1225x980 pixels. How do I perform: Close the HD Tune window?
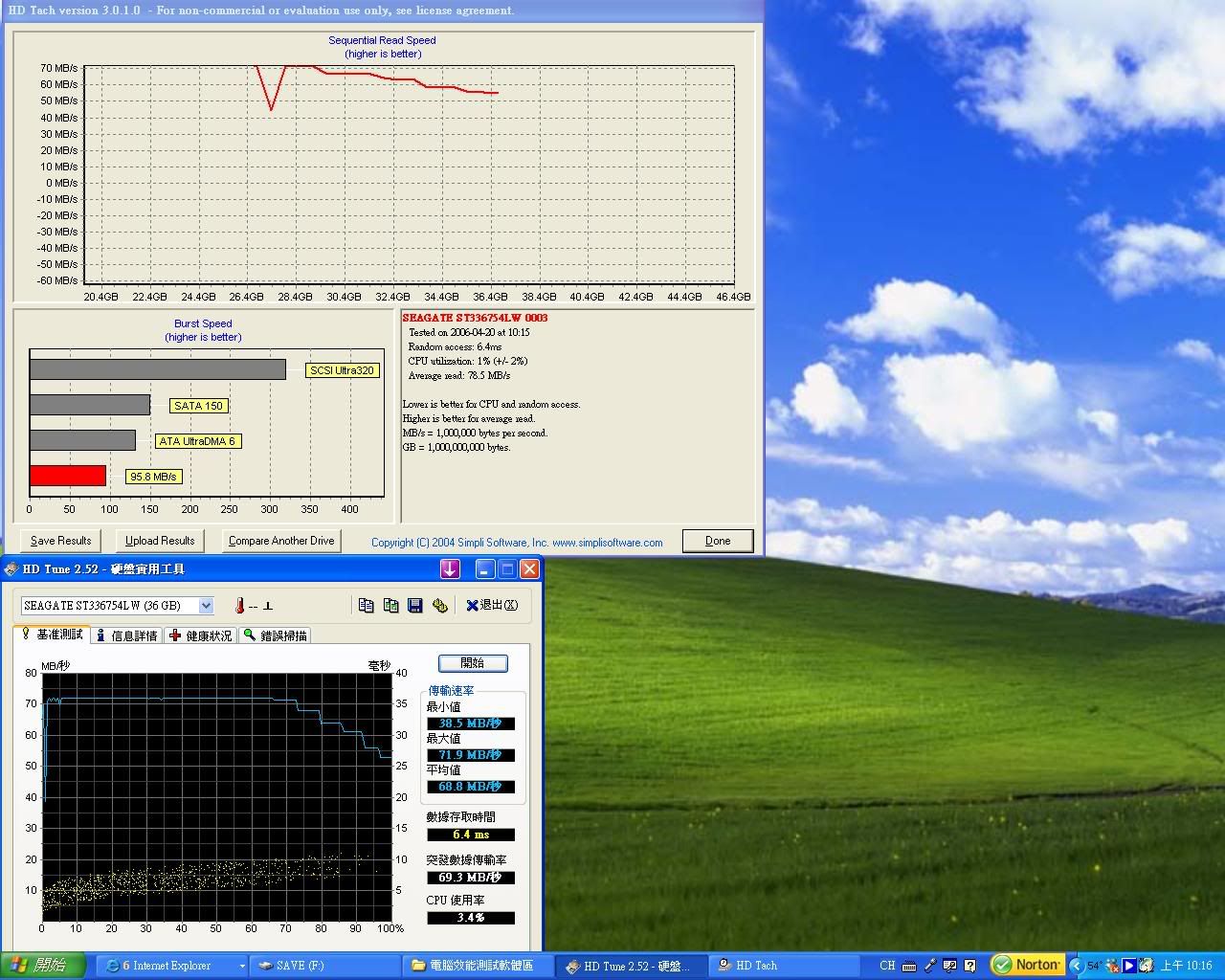tap(529, 569)
